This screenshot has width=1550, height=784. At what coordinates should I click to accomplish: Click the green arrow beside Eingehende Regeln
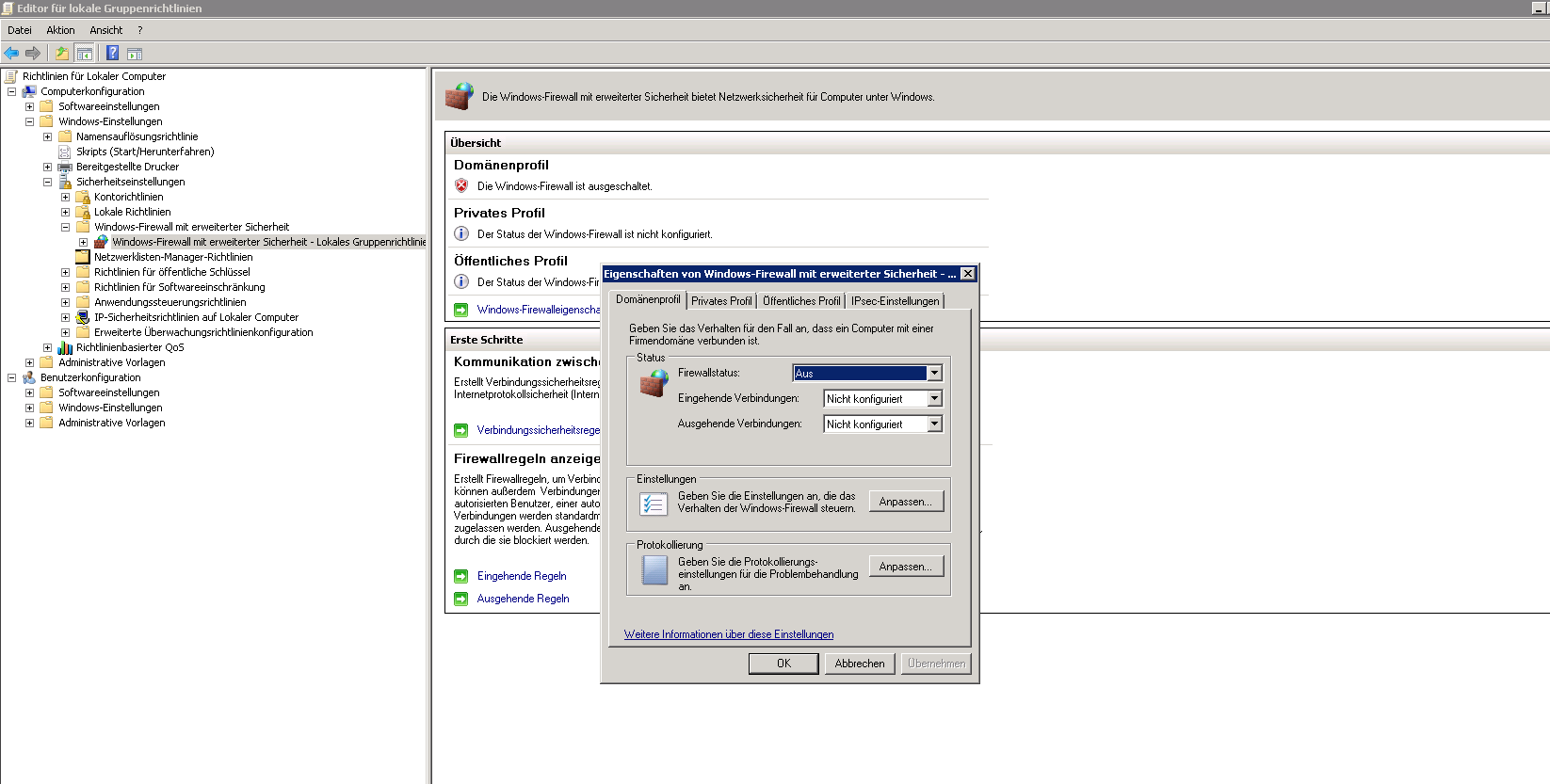click(461, 576)
